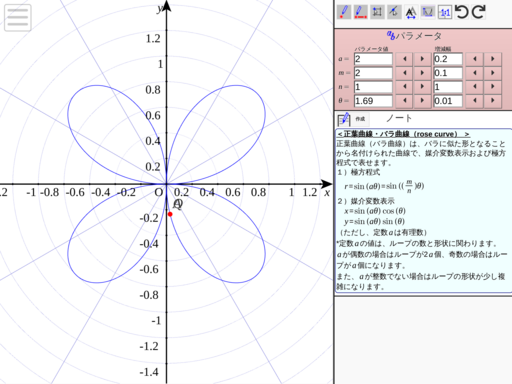
Task: Increase the step size for n
Action: 493,87
